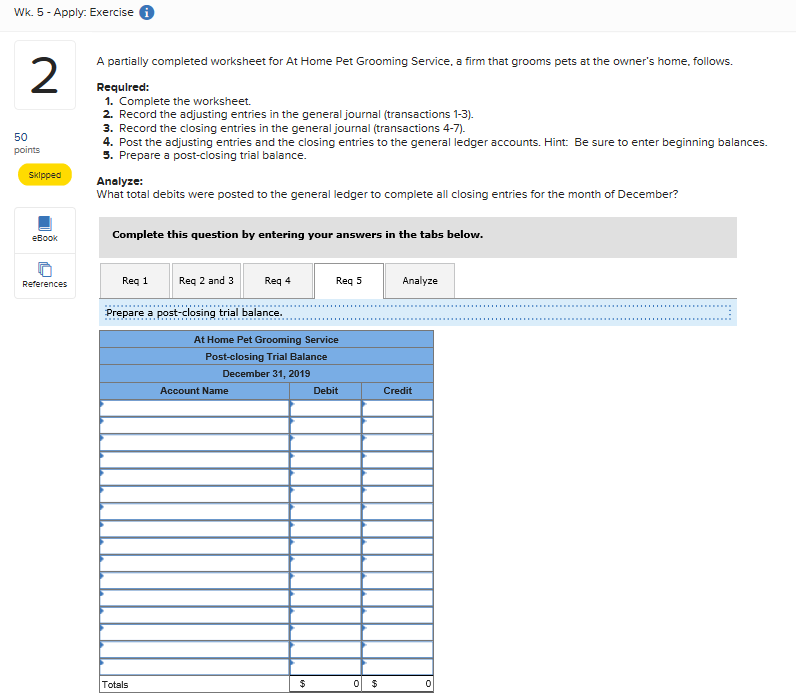Click the Totals Debit amount cell
Viewport: 796px width, 696px height.
[x=325, y=684]
